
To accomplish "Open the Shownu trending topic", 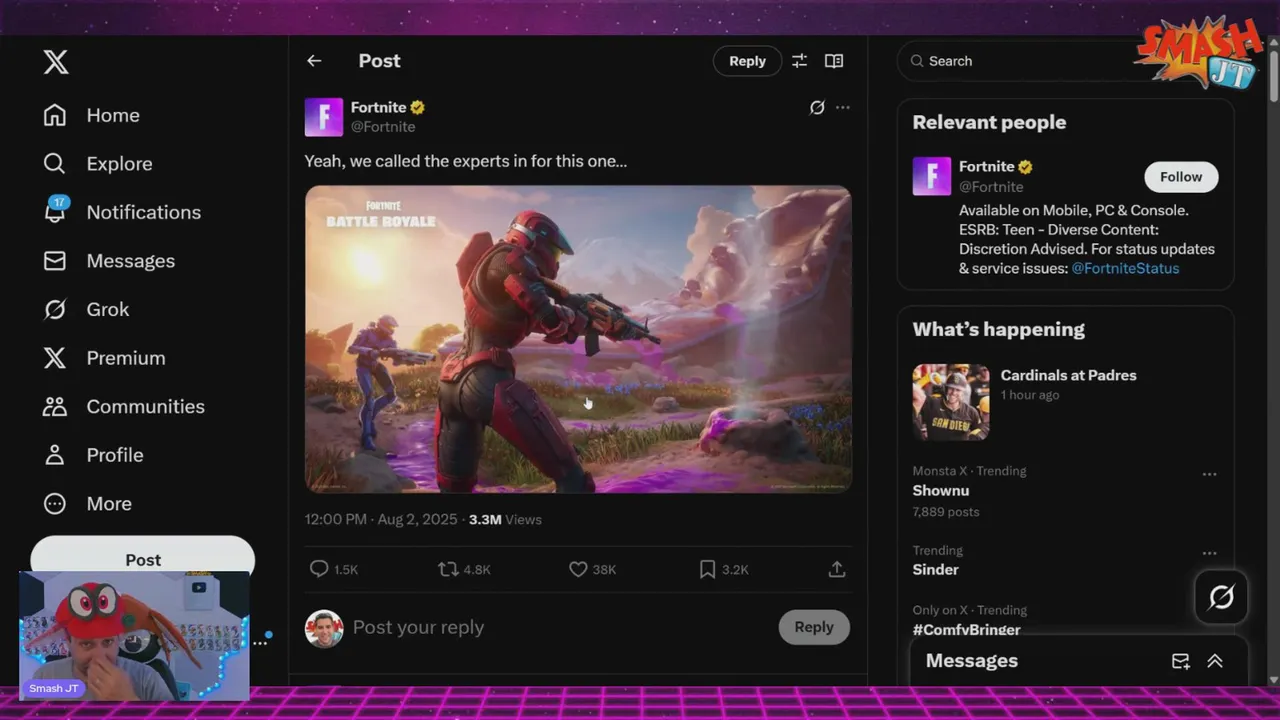I will 941,491.
